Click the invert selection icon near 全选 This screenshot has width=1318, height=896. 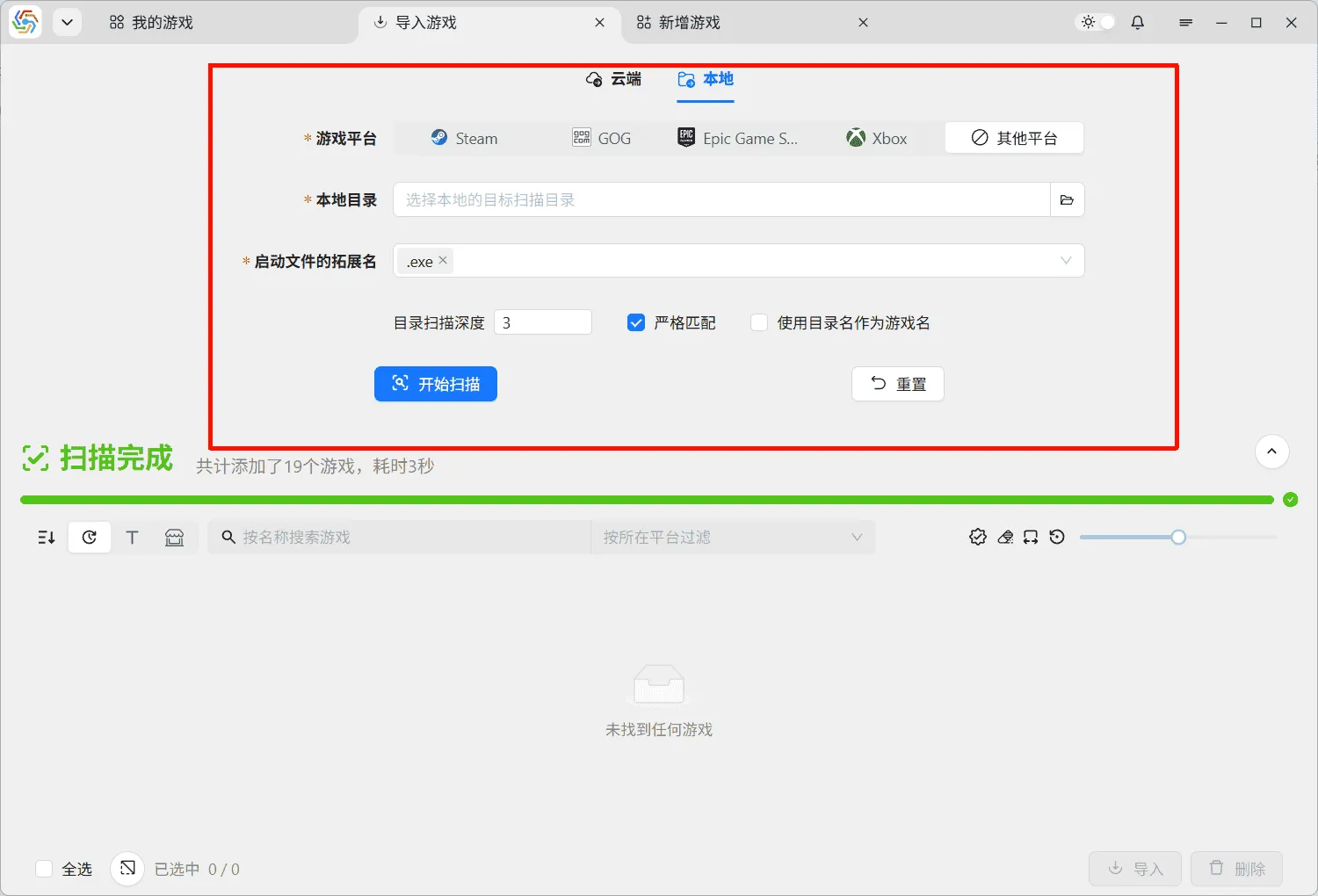pyautogui.click(x=127, y=869)
